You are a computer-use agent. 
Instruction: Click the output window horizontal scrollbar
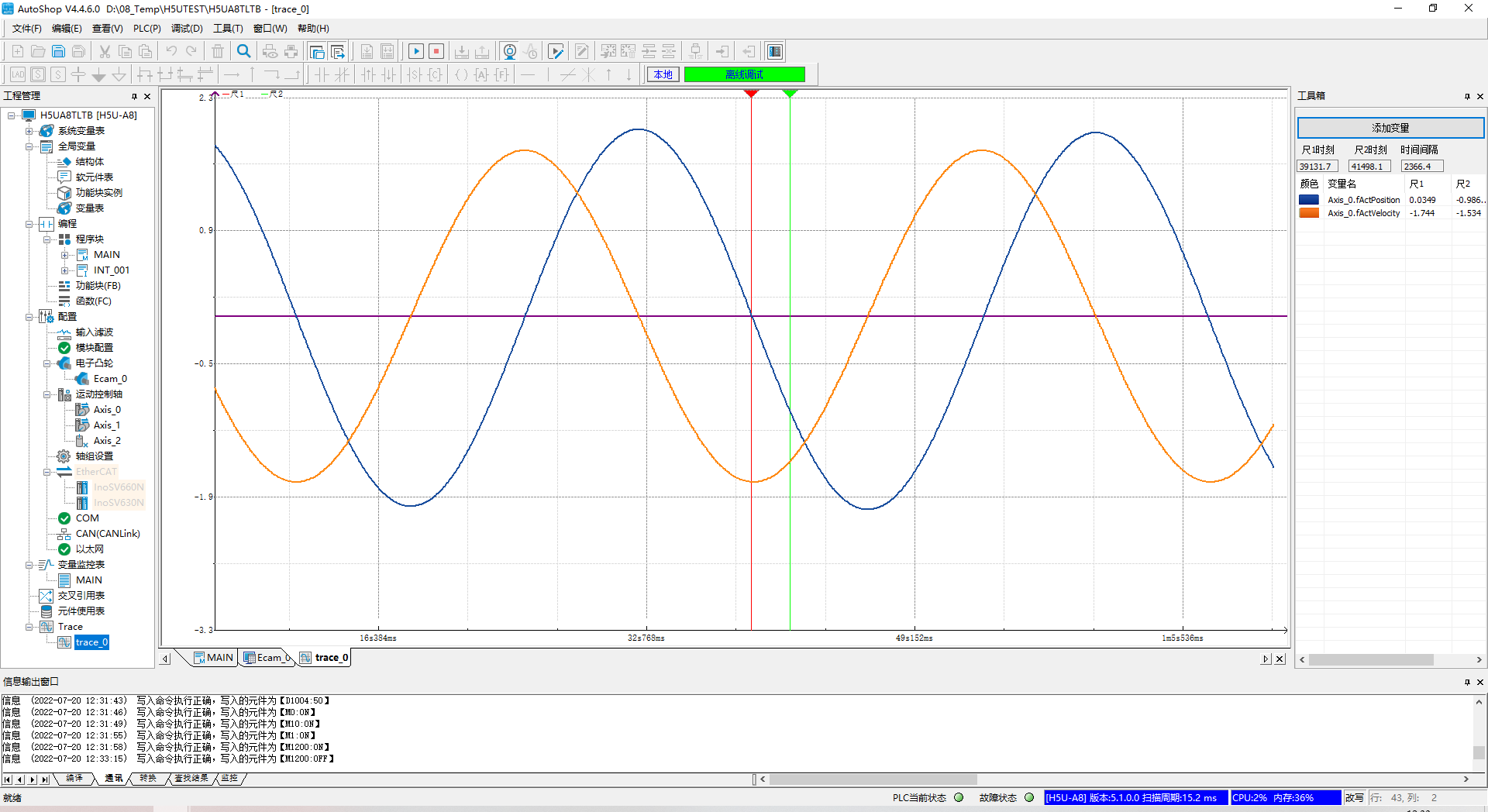(x=873, y=779)
